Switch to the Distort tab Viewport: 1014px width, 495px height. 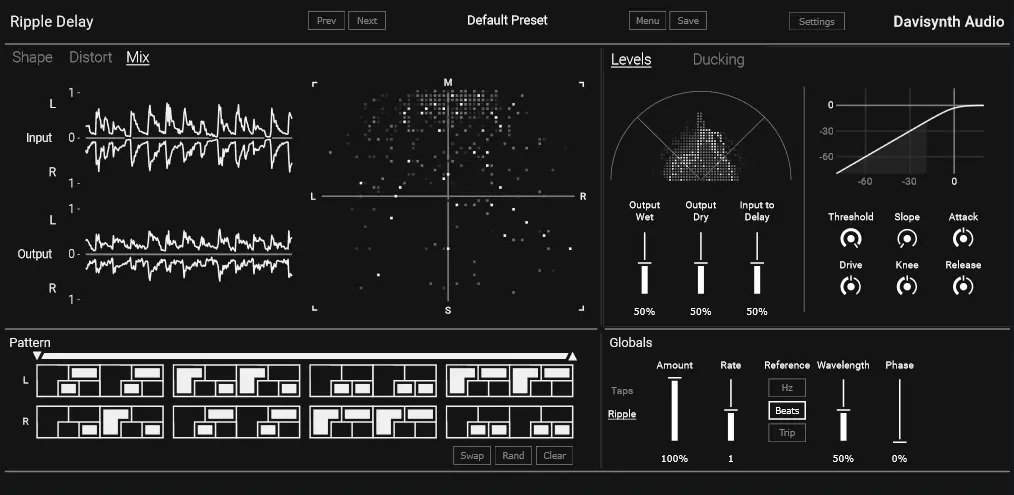point(91,58)
